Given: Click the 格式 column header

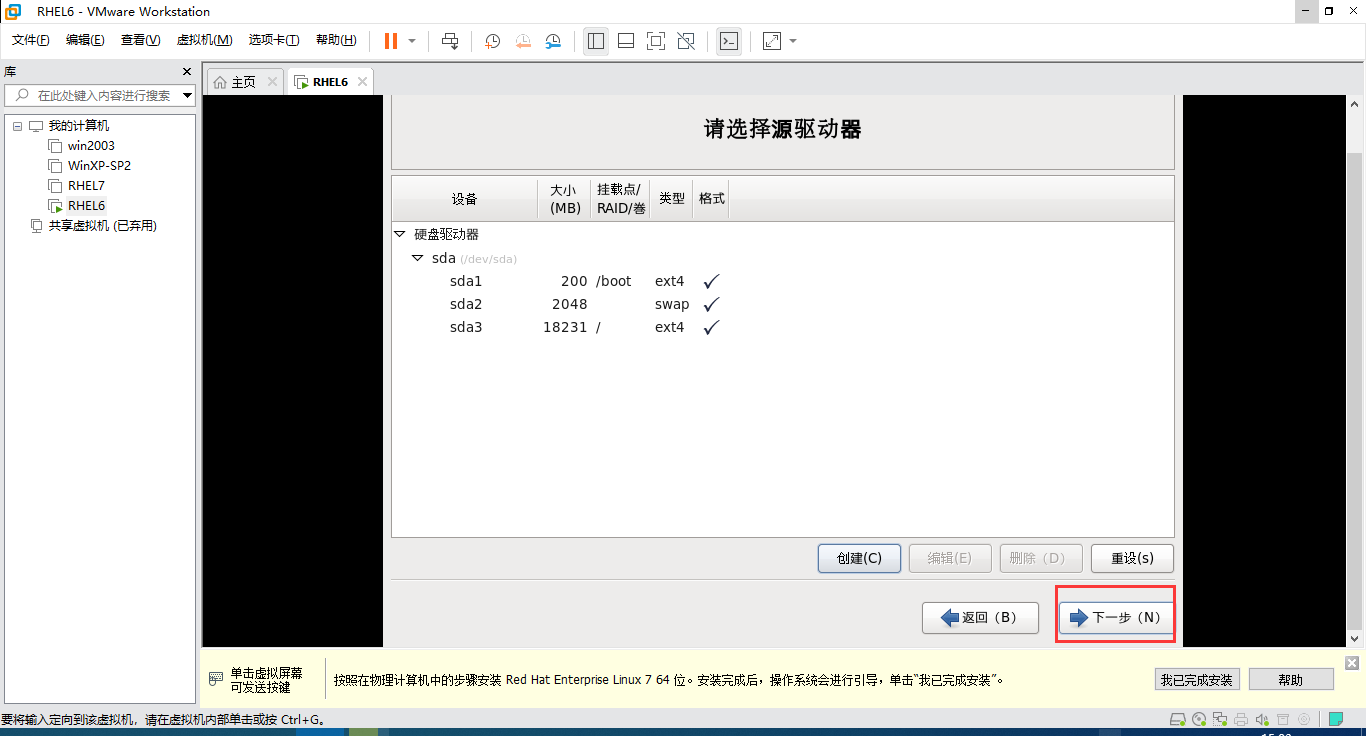Looking at the screenshot, I should (712, 199).
